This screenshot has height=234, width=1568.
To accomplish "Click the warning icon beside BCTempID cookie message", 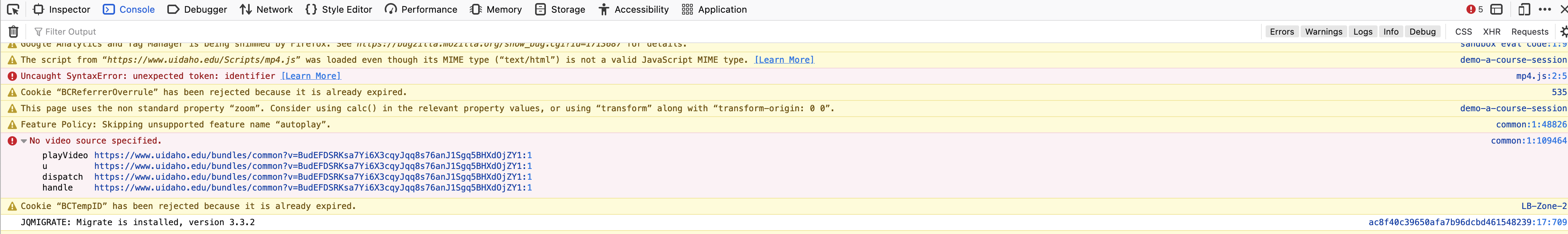I will coord(12,207).
